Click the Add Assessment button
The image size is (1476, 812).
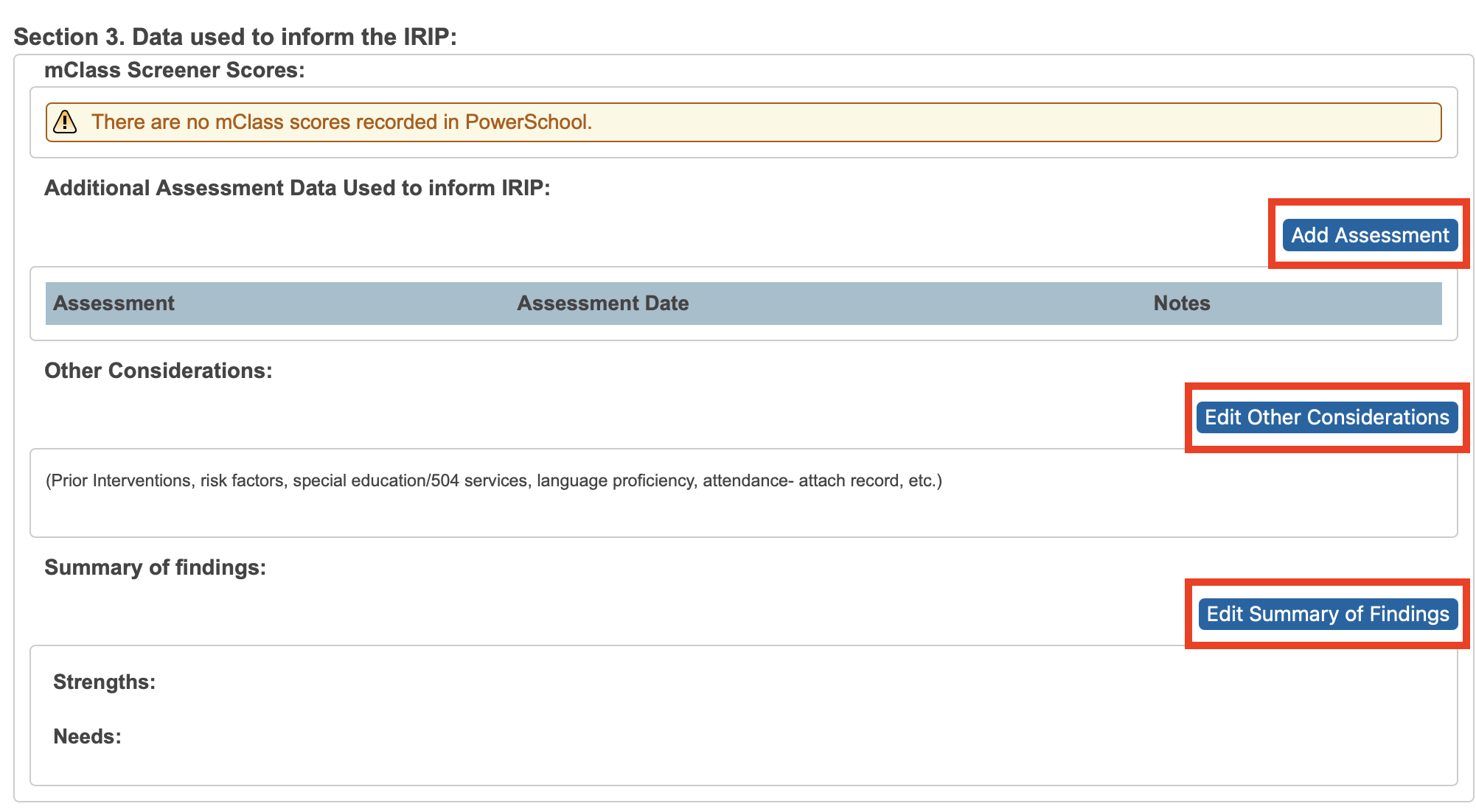click(x=1370, y=235)
